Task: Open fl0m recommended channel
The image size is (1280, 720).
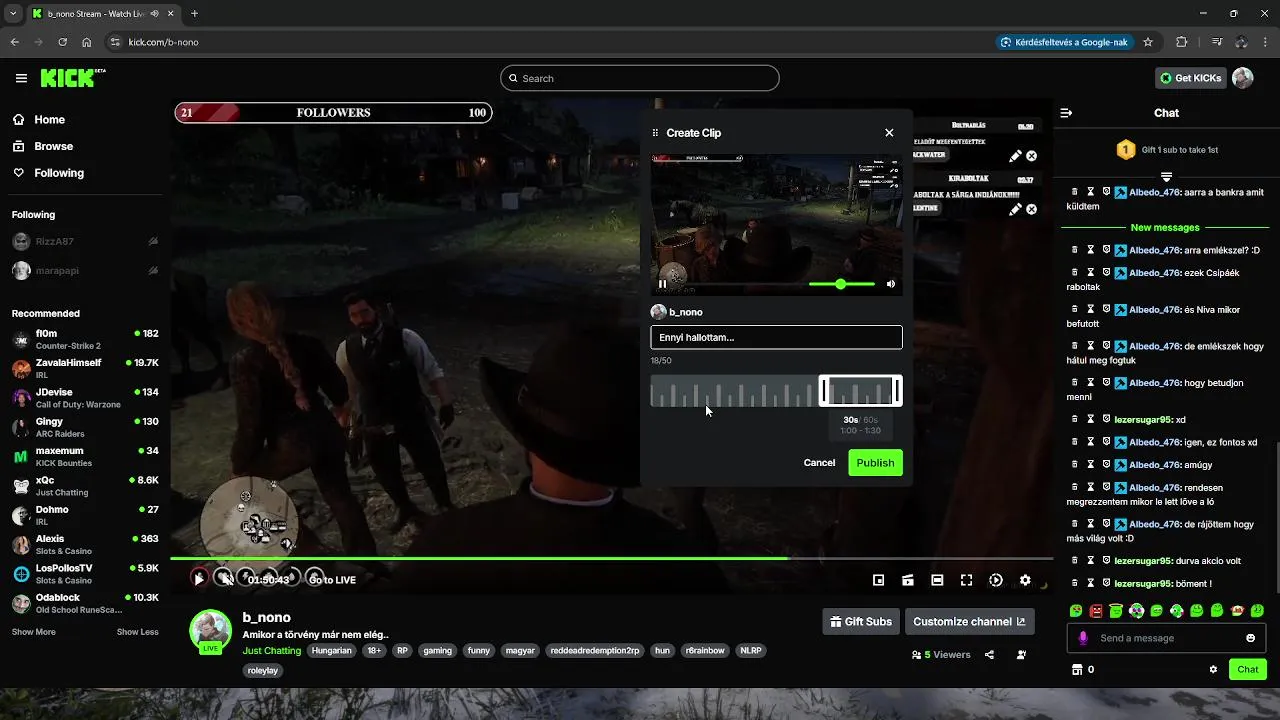Action: (x=84, y=339)
